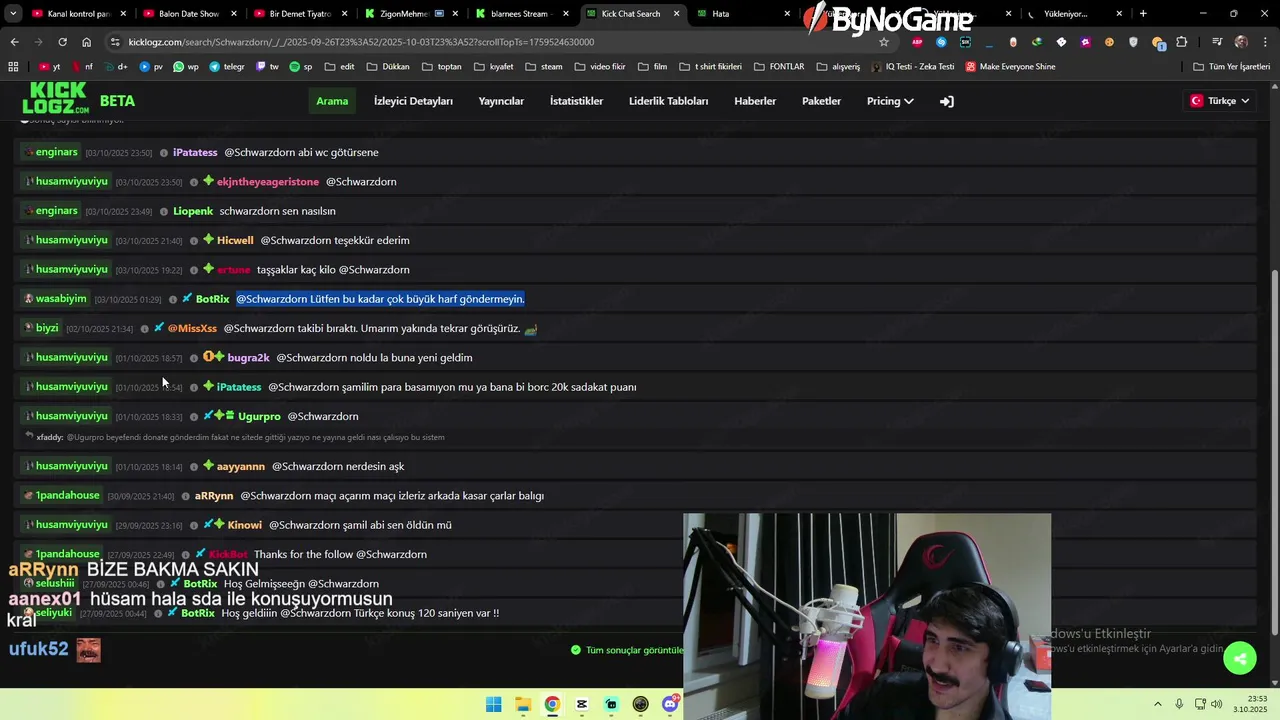1280x720 pixels.
Task: Click info icon in the BotRix Lütfen row
Action: pyautogui.click(x=172, y=299)
